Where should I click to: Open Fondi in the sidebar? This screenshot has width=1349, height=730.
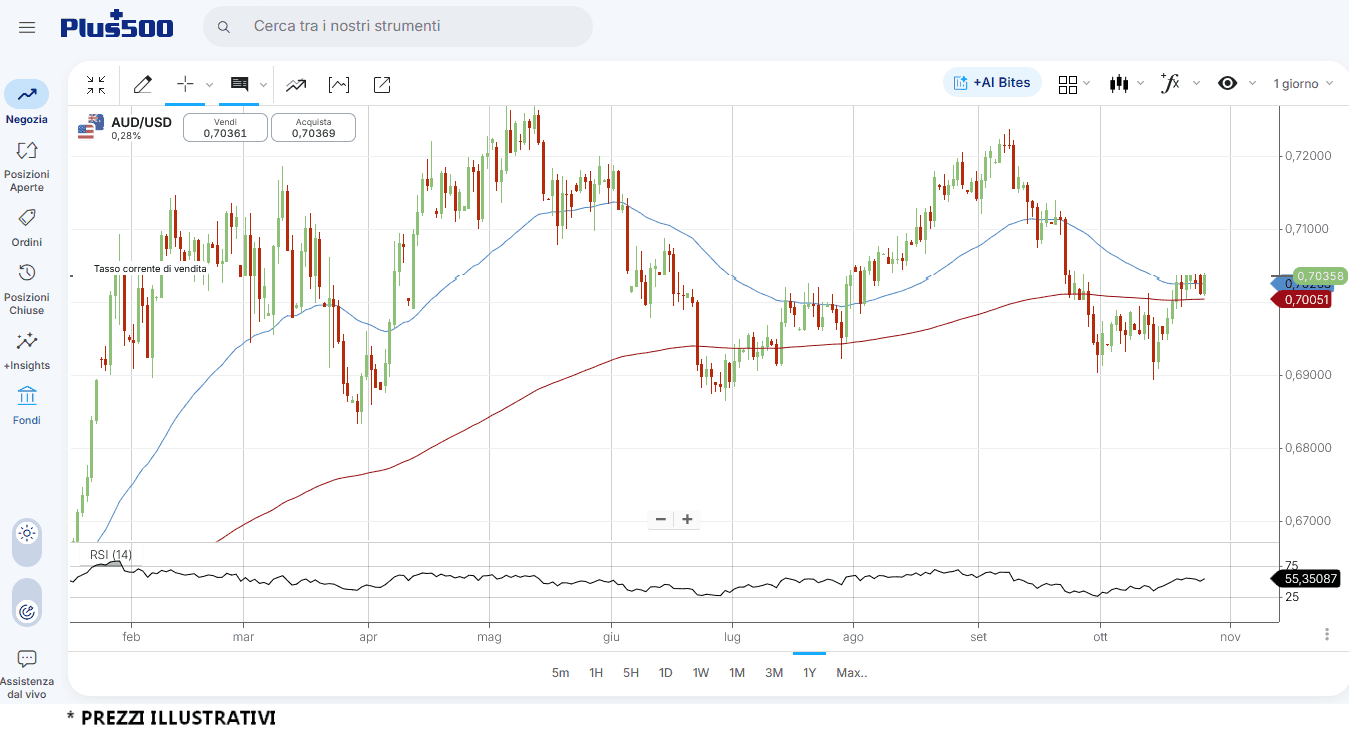(x=27, y=406)
